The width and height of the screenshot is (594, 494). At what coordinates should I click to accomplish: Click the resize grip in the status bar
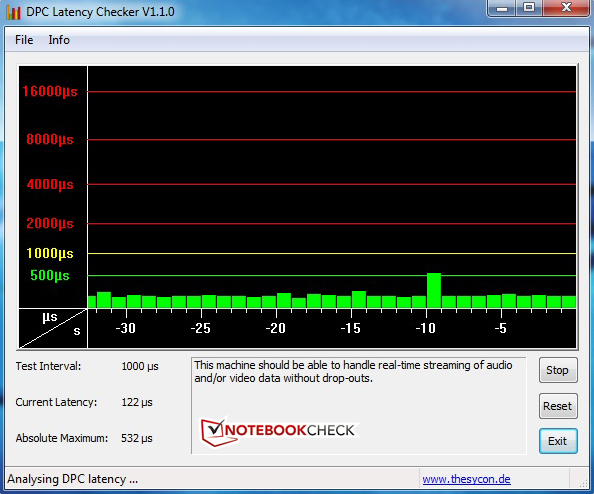point(583,482)
